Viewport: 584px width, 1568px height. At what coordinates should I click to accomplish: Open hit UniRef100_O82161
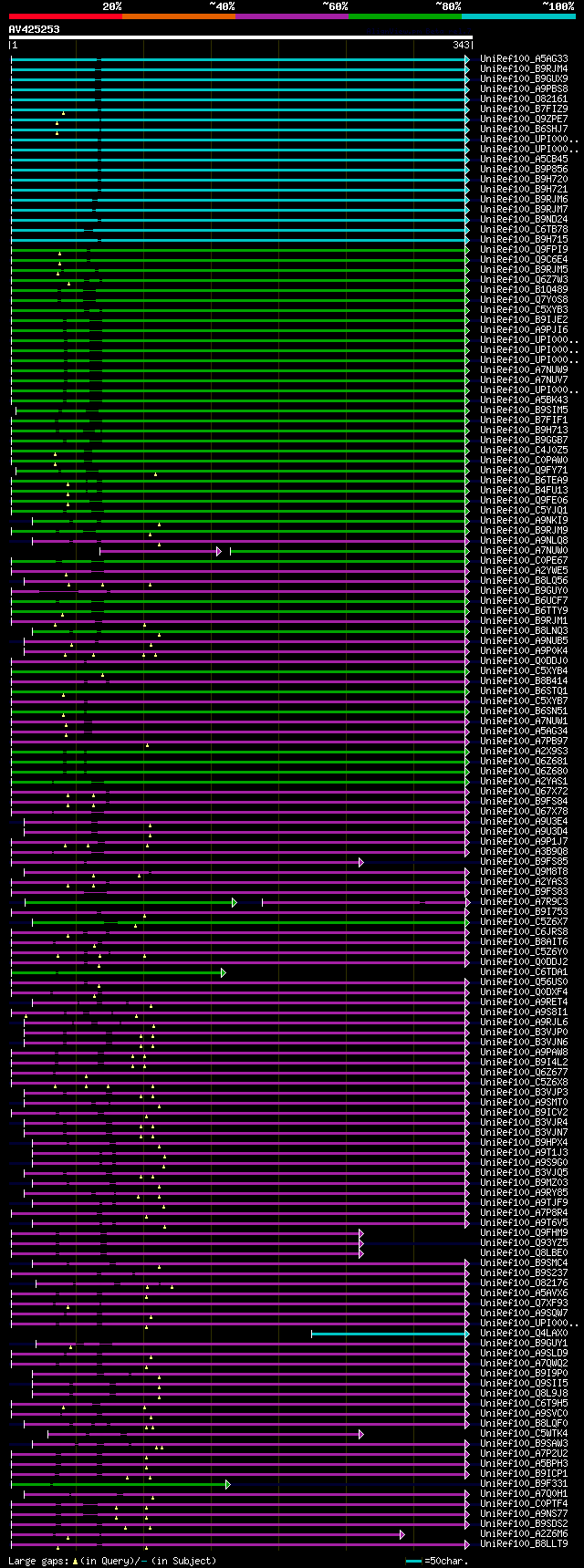(524, 99)
